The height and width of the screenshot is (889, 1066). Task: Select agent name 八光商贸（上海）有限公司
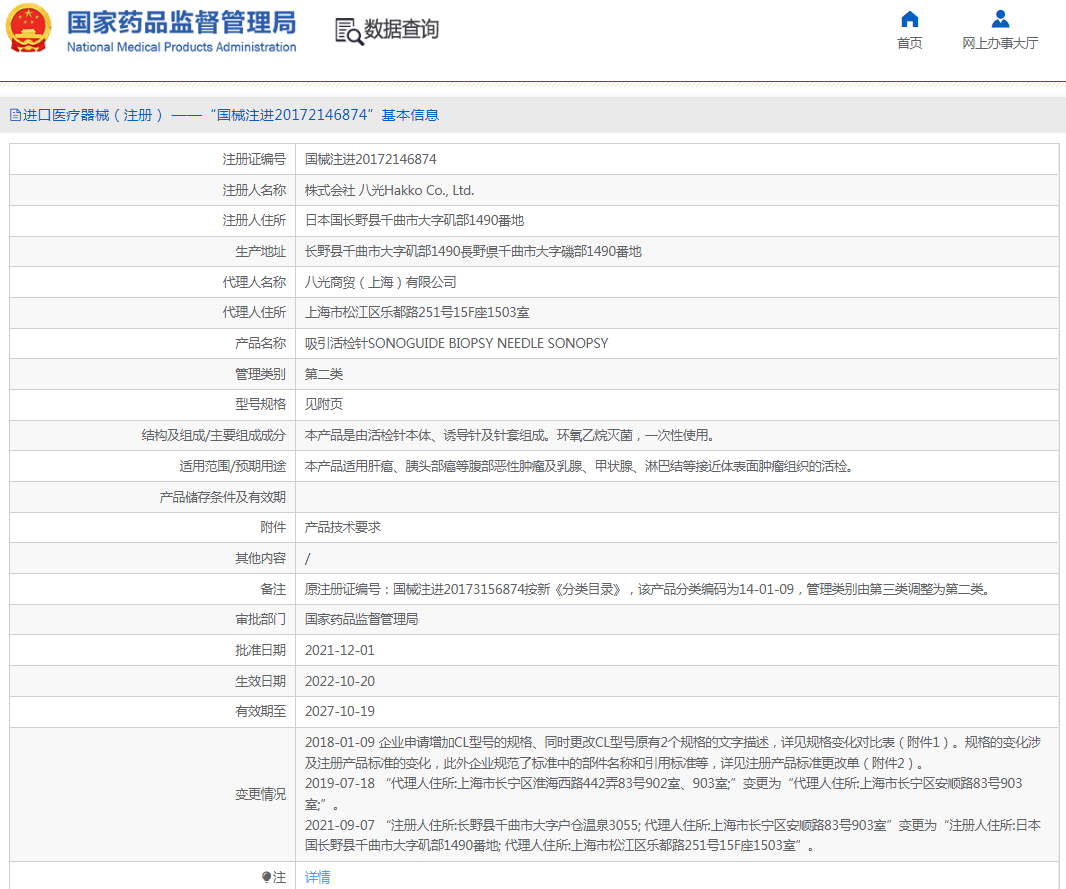click(x=381, y=282)
